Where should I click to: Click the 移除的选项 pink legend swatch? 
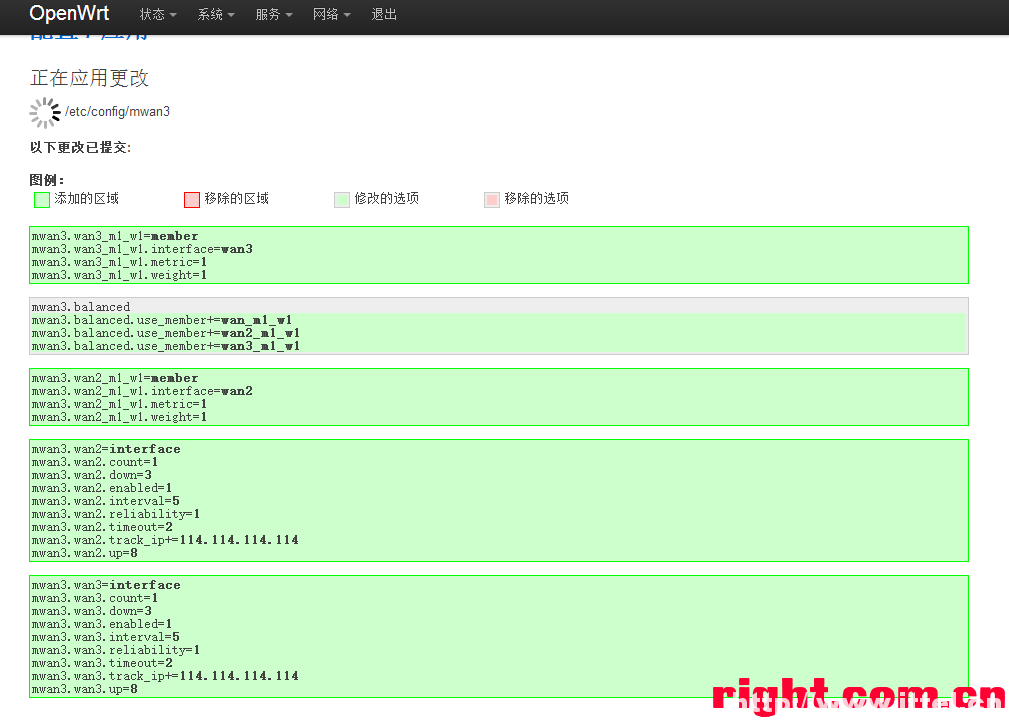click(x=492, y=199)
